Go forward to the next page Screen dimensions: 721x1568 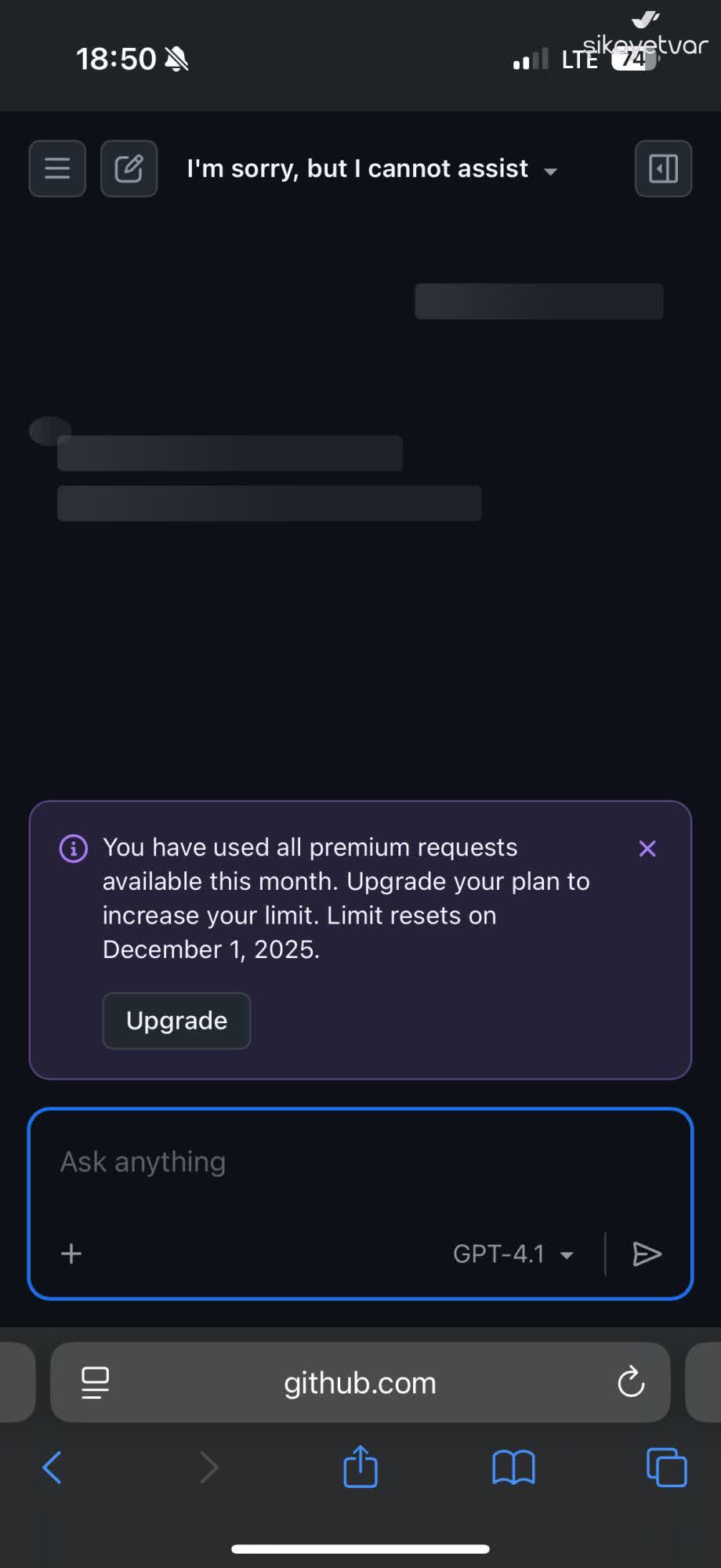click(208, 1467)
